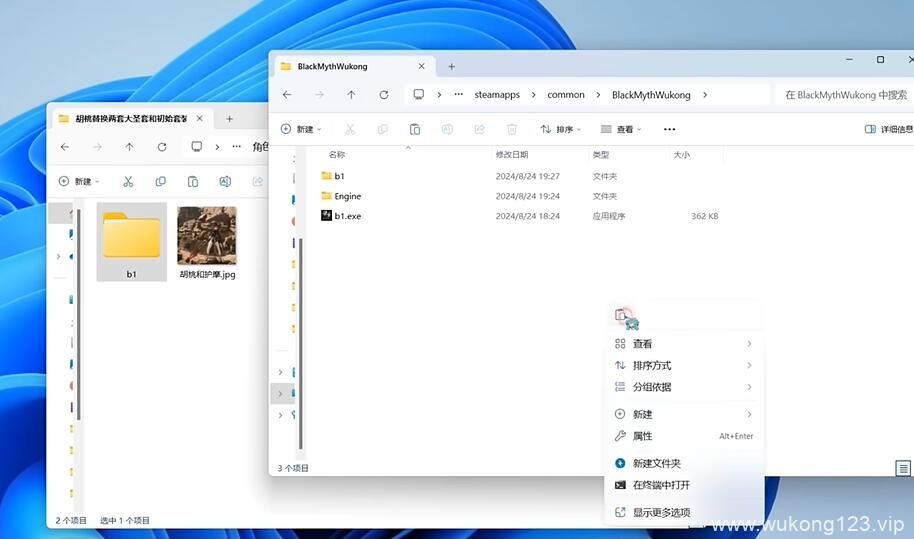Expand the chevron in 胡桃 window navigation pane
The image size is (914, 539).
[58, 256]
